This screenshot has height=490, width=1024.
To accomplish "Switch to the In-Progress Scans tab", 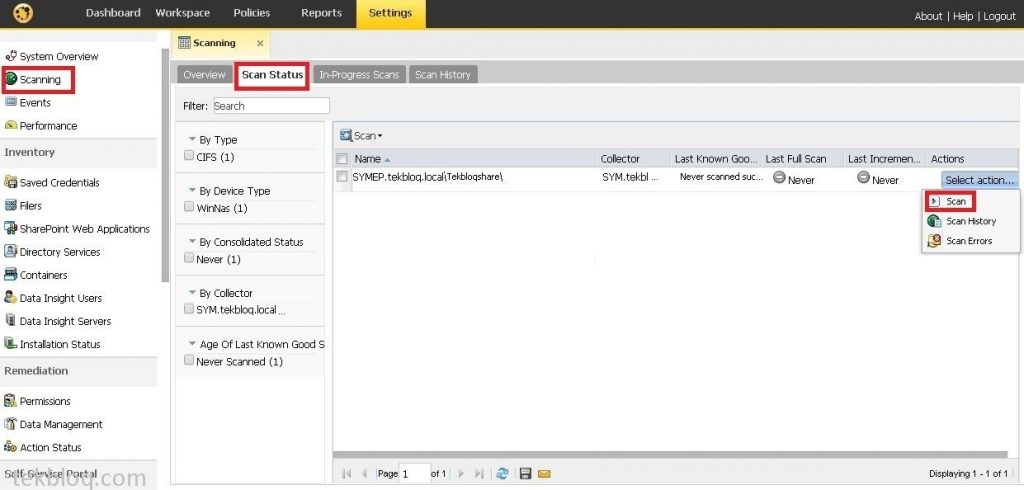I will pos(359,74).
